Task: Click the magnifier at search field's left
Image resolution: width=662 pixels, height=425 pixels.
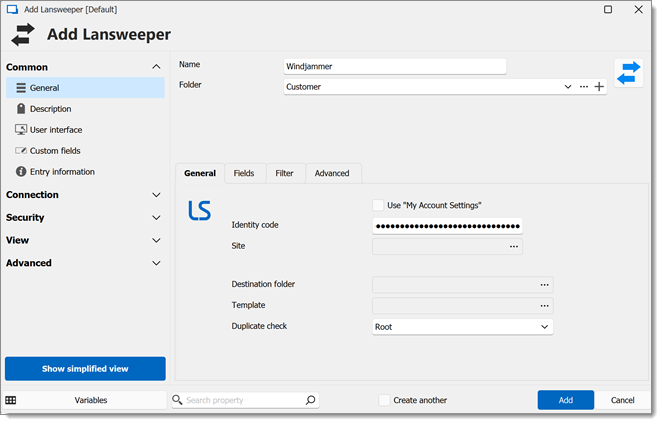Action: 177,400
